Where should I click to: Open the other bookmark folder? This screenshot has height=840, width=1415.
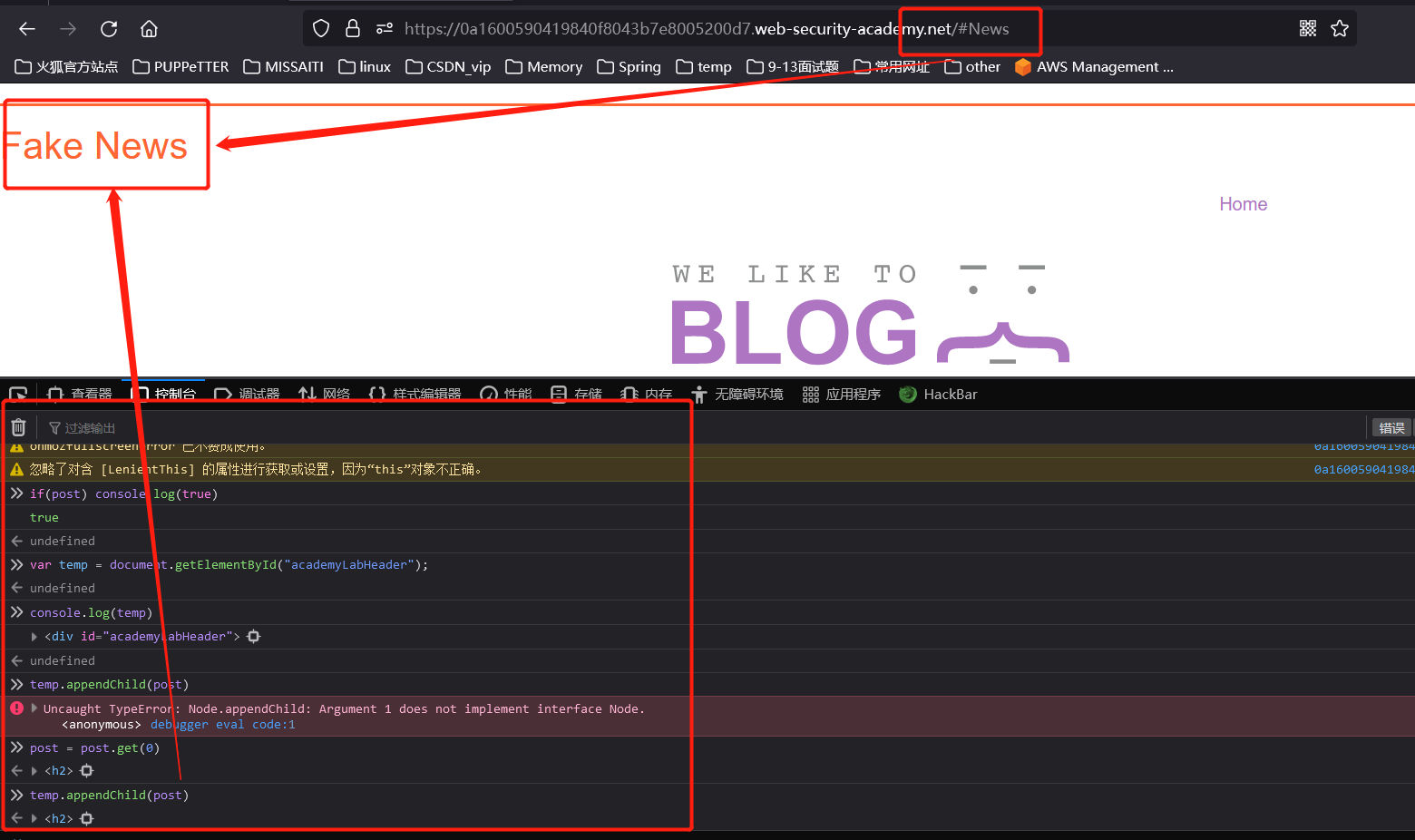[x=972, y=67]
